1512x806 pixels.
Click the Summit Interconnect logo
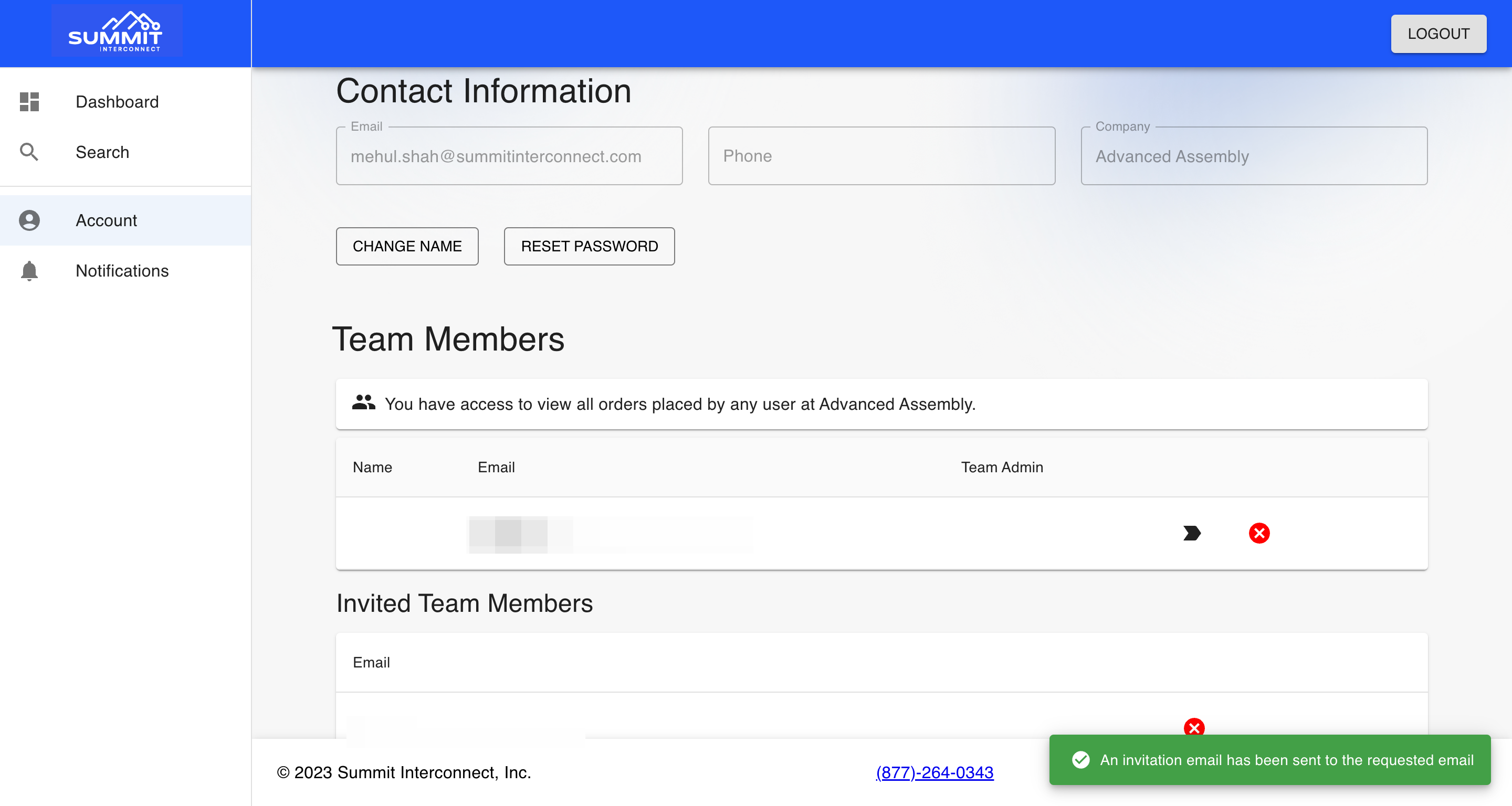(x=116, y=30)
